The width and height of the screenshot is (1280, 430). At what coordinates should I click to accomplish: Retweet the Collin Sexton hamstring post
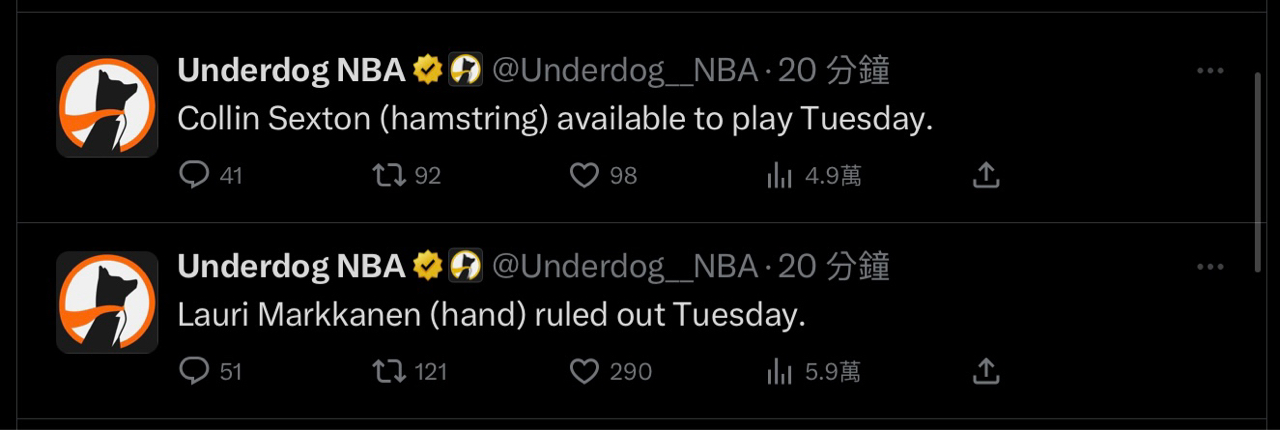[x=389, y=176]
